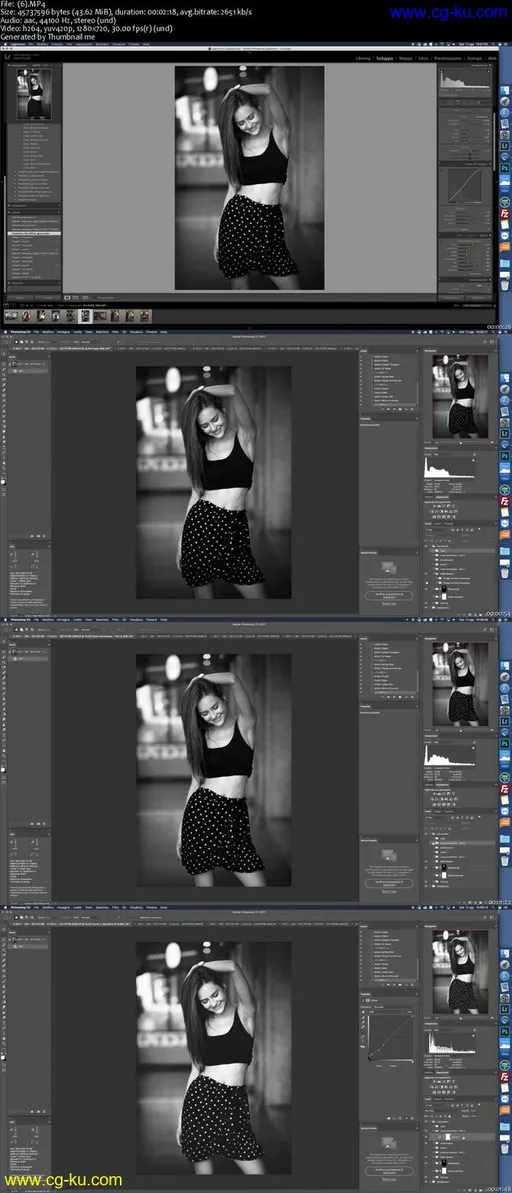Pick the white point eyedropper in the Curves panel
The width and height of the screenshot is (512, 1193).
(x=363, y=1026)
